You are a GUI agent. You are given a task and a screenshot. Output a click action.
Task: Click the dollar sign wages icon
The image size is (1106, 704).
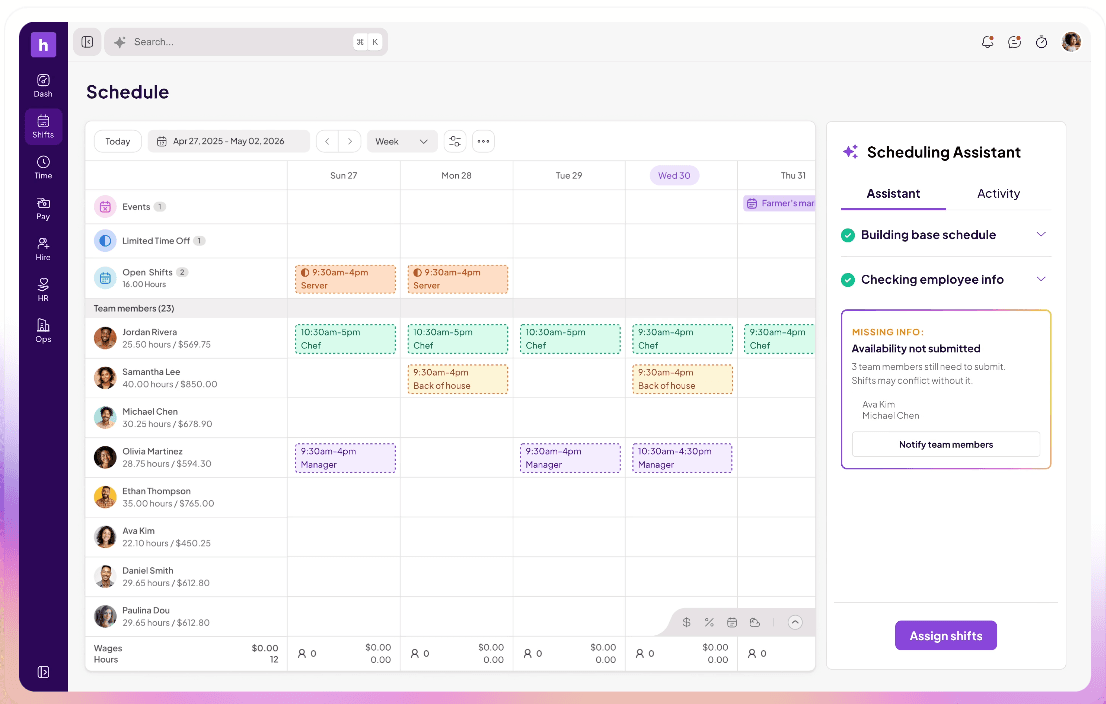[x=686, y=622]
